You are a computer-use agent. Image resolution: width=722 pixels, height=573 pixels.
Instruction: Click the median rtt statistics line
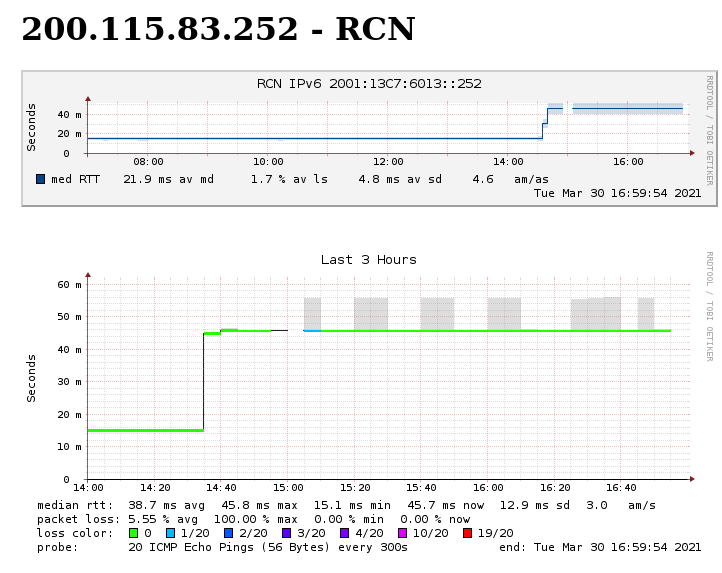[346, 505]
